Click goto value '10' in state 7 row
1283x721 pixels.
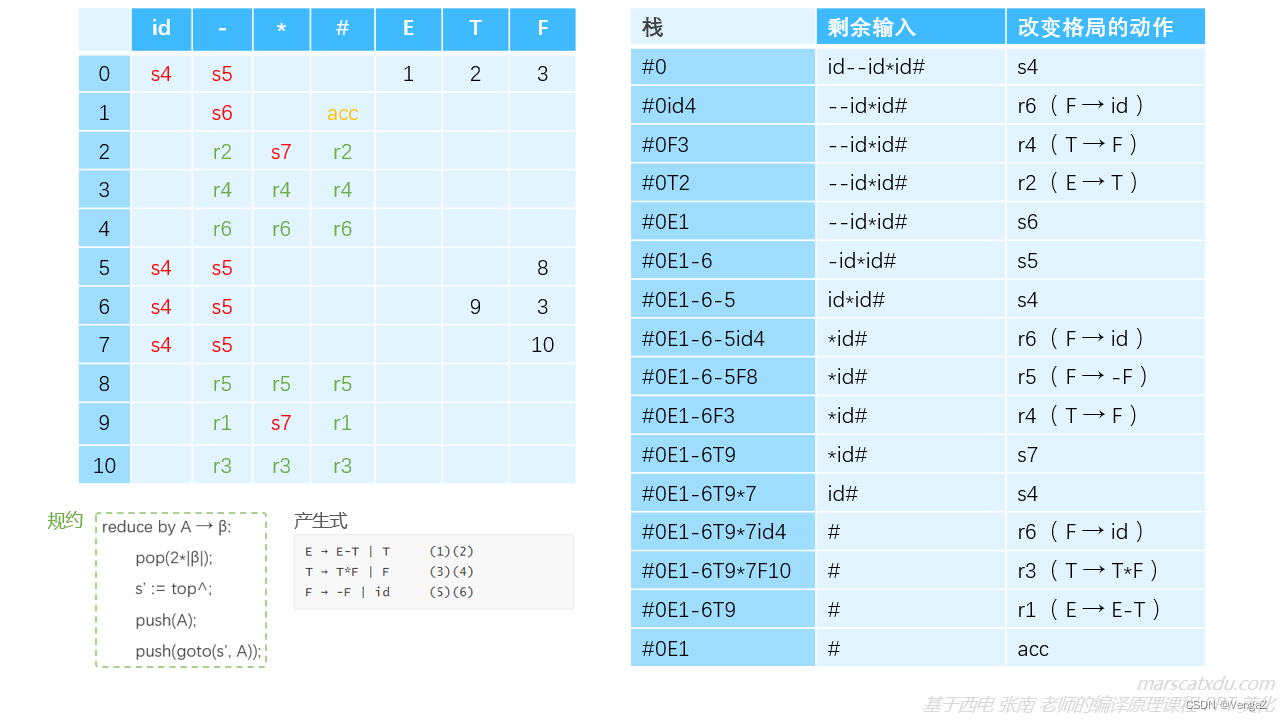pos(543,345)
